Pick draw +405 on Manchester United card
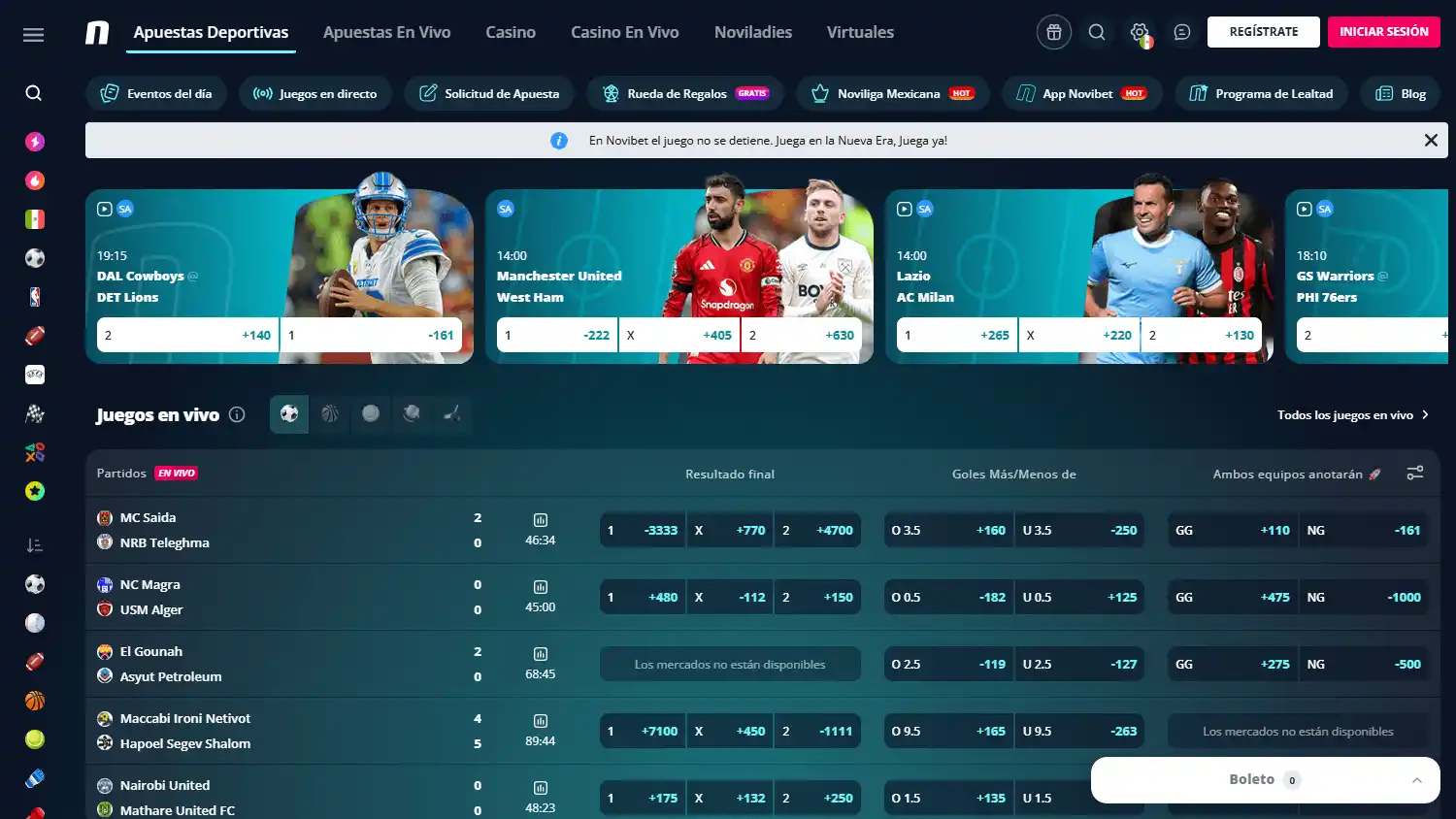The image size is (1456, 819). [679, 335]
